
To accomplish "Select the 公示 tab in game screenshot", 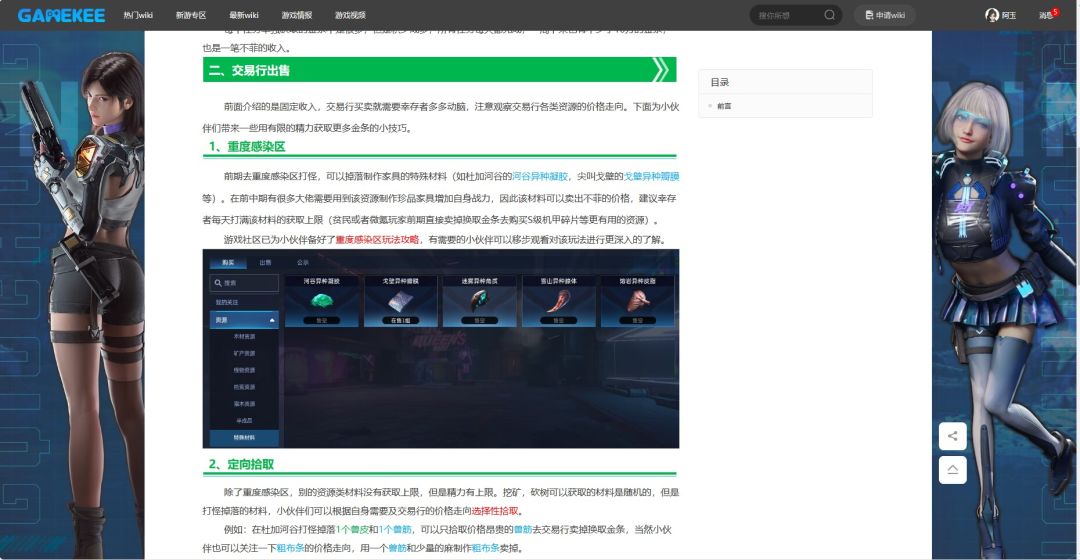I will pos(302,262).
